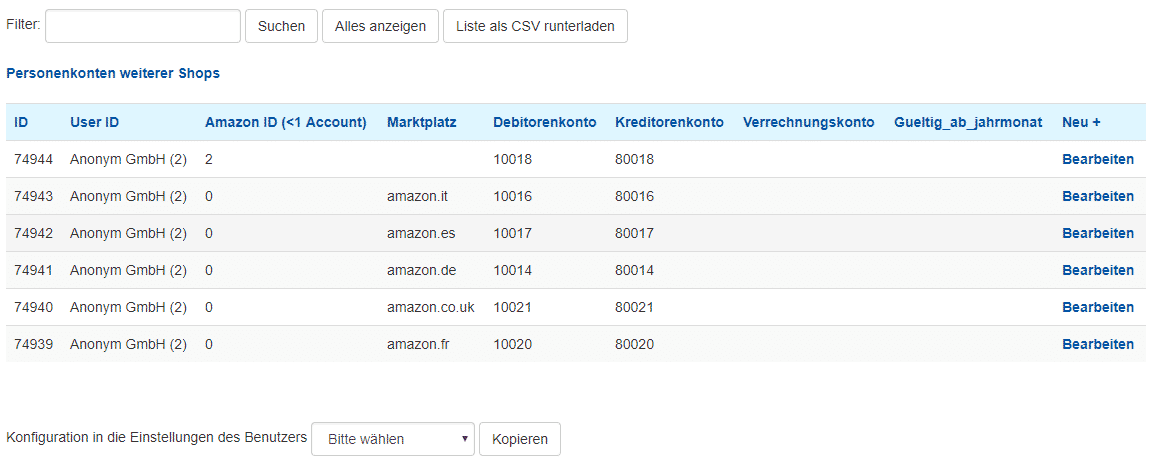Image resolution: width=1152 pixels, height=462 pixels.
Task: Sort by the Gueltig_ab_jahrmonat column header
Action: tap(968, 123)
